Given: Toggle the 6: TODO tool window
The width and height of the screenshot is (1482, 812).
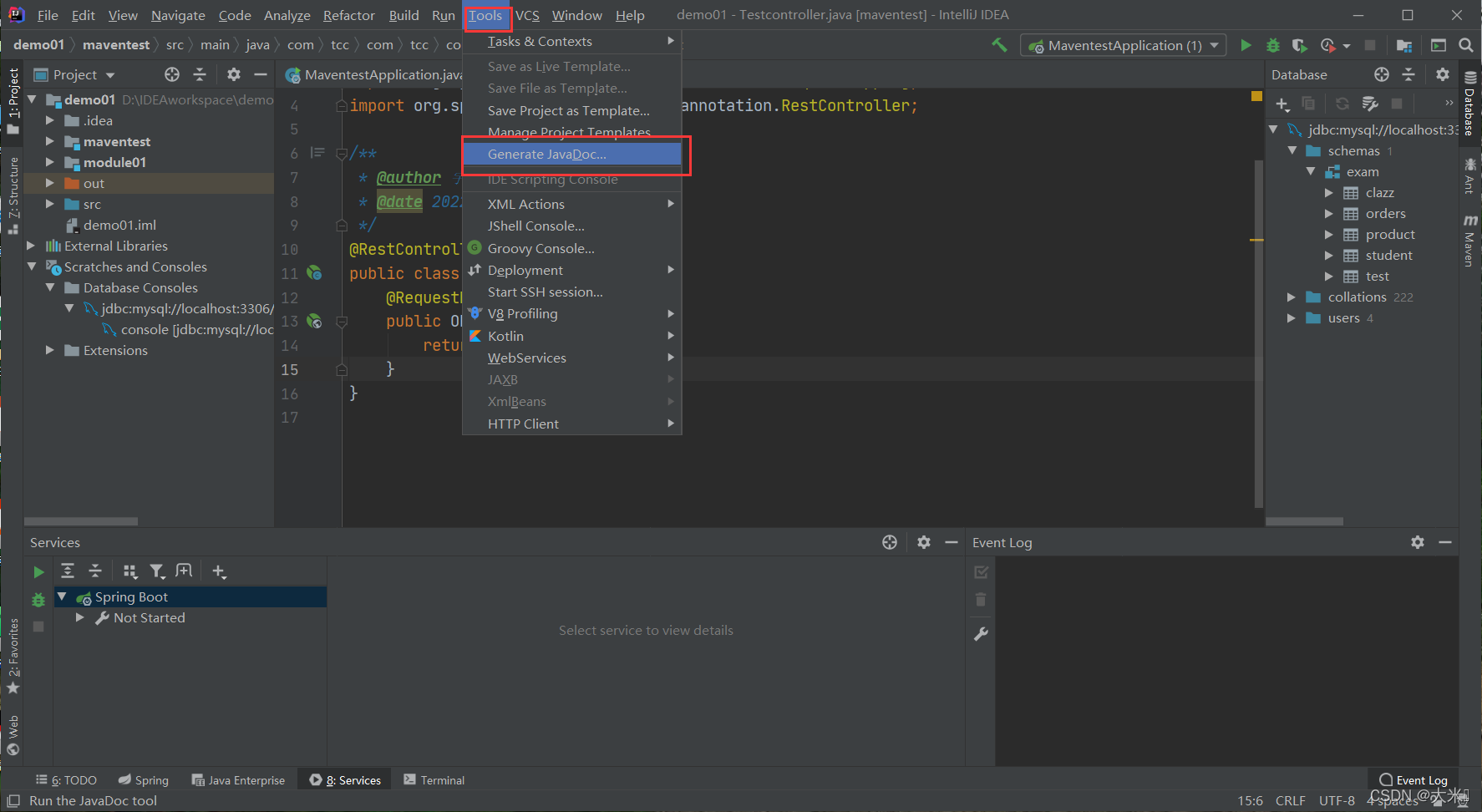Looking at the screenshot, I should 66,780.
